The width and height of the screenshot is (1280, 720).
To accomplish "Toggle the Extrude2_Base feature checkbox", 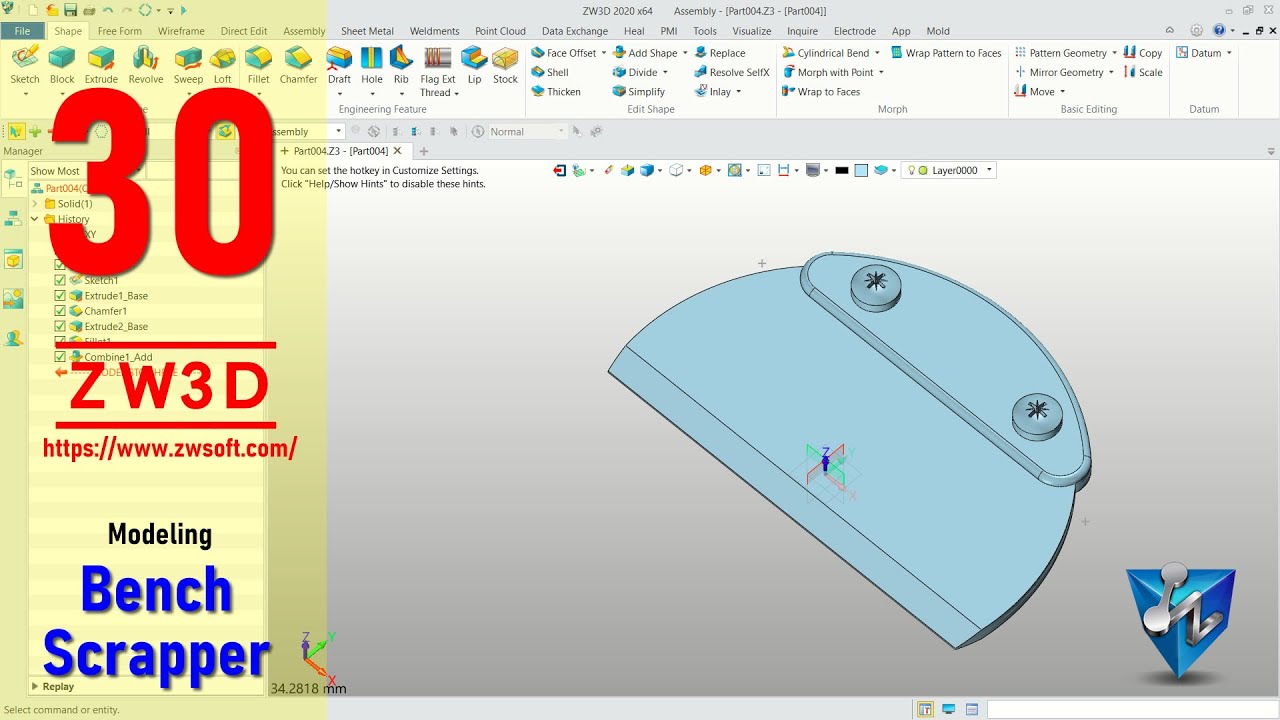I will (x=60, y=326).
